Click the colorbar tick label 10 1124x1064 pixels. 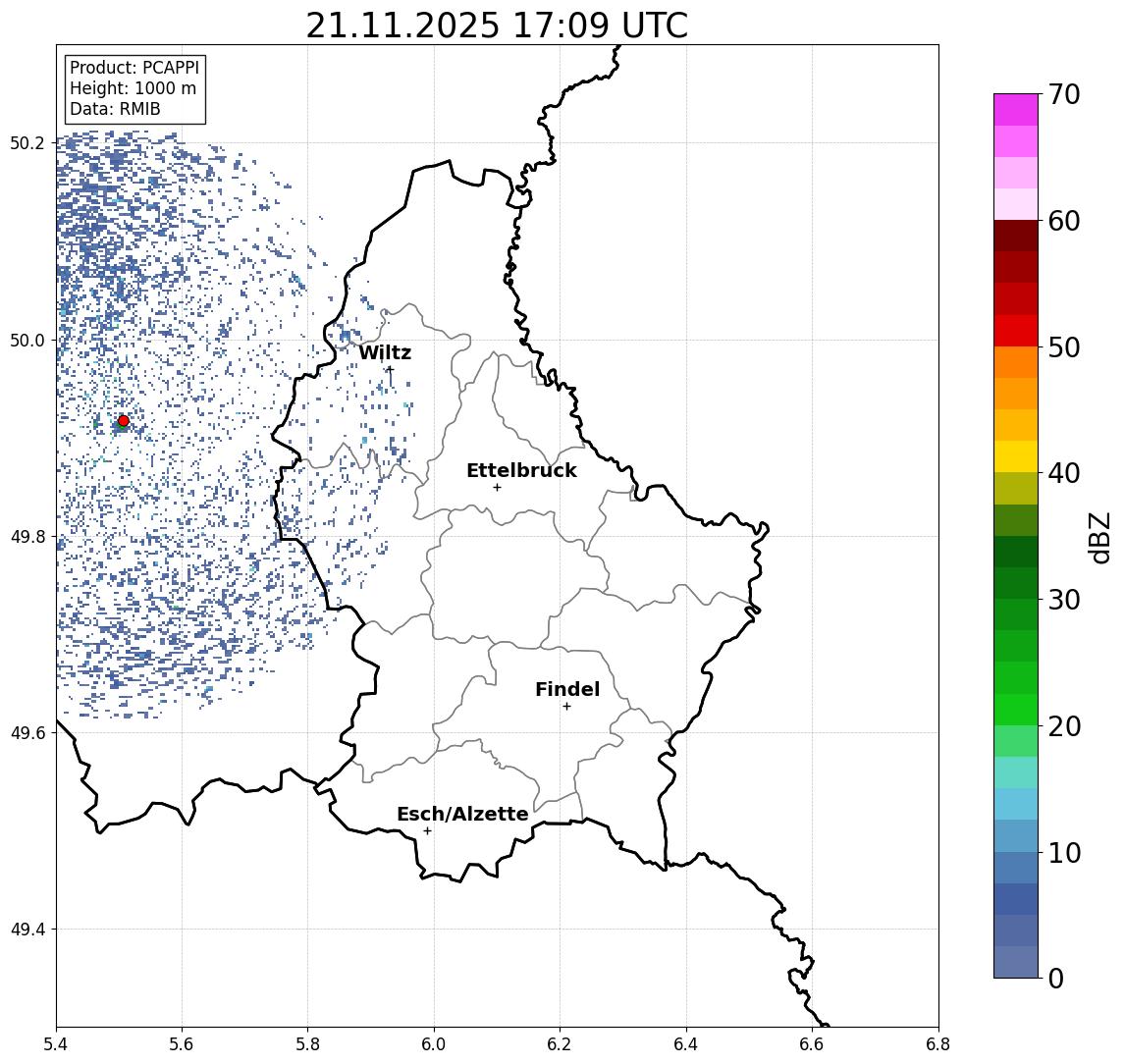tap(1064, 852)
